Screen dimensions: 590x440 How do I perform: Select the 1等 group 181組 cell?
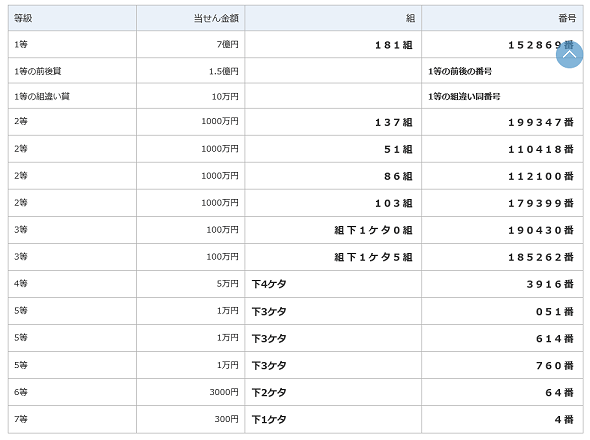tap(394, 45)
